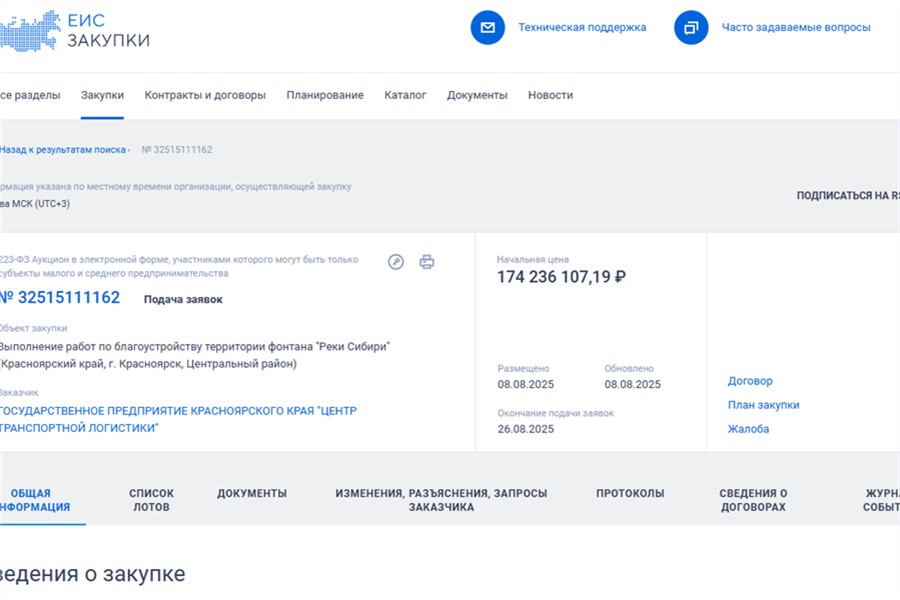
Task: Switch to the Список лотов tab
Action: pyautogui.click(x=151, y=500)
